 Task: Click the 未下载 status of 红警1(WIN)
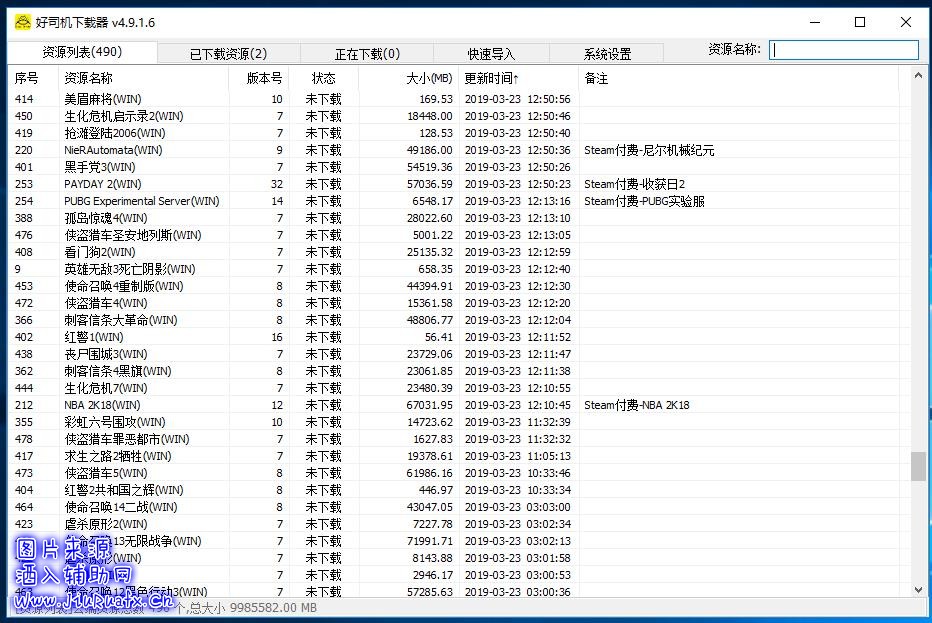tap(323, 337)
